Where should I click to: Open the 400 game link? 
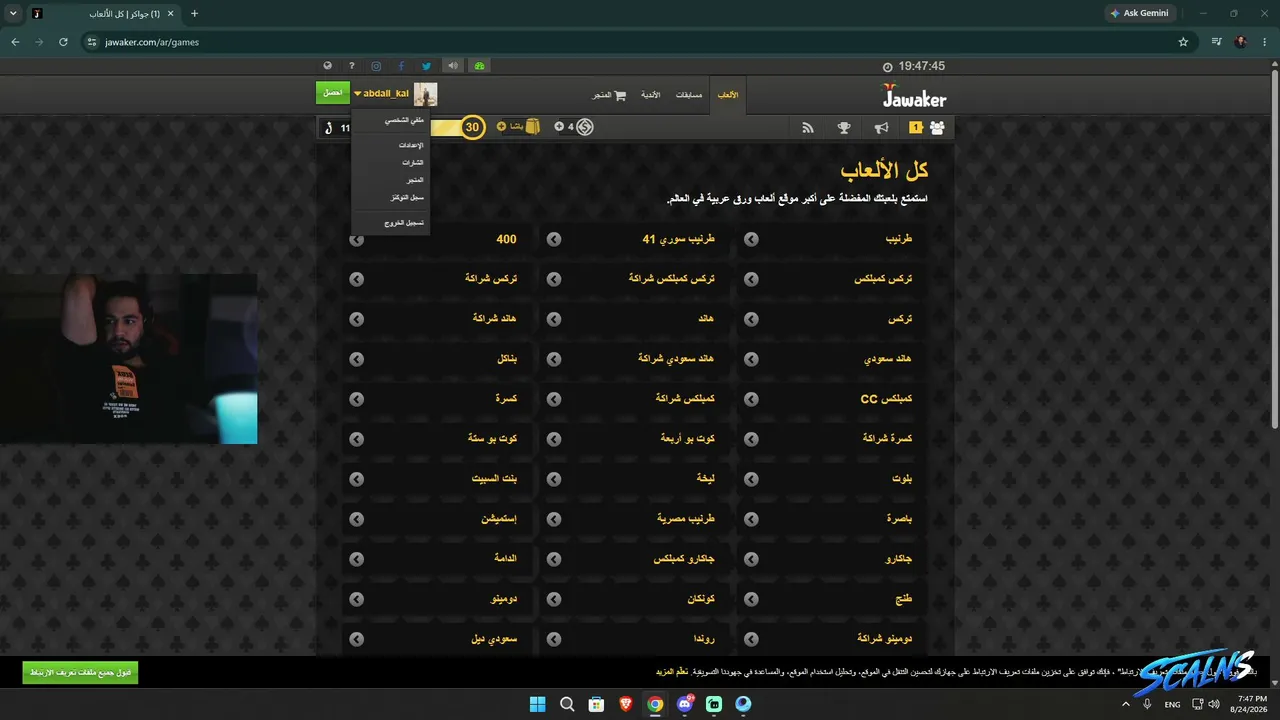coord(506,240)
